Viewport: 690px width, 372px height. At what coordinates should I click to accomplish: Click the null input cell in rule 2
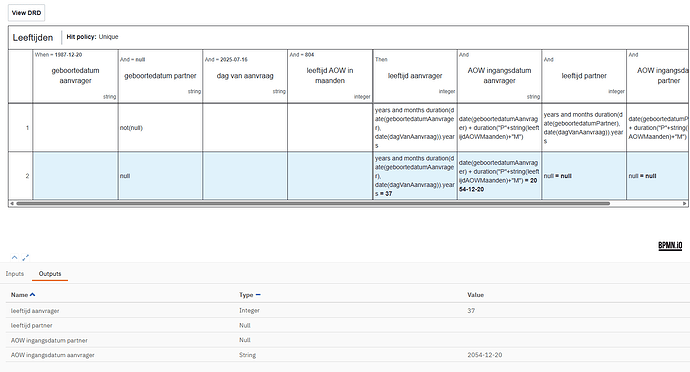coord(160,176)
